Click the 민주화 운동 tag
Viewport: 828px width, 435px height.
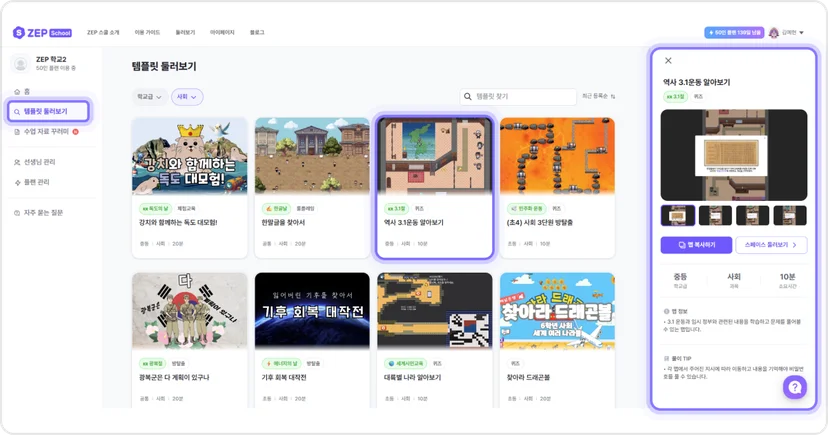coord(526,209)
